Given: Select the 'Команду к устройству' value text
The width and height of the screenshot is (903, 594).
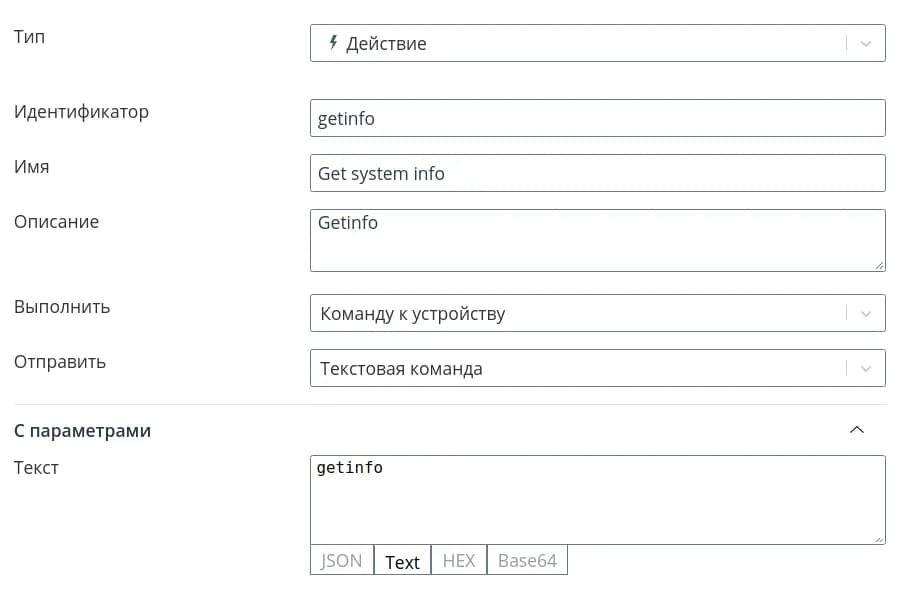Looking at the screenshot, I should [413, 313].
